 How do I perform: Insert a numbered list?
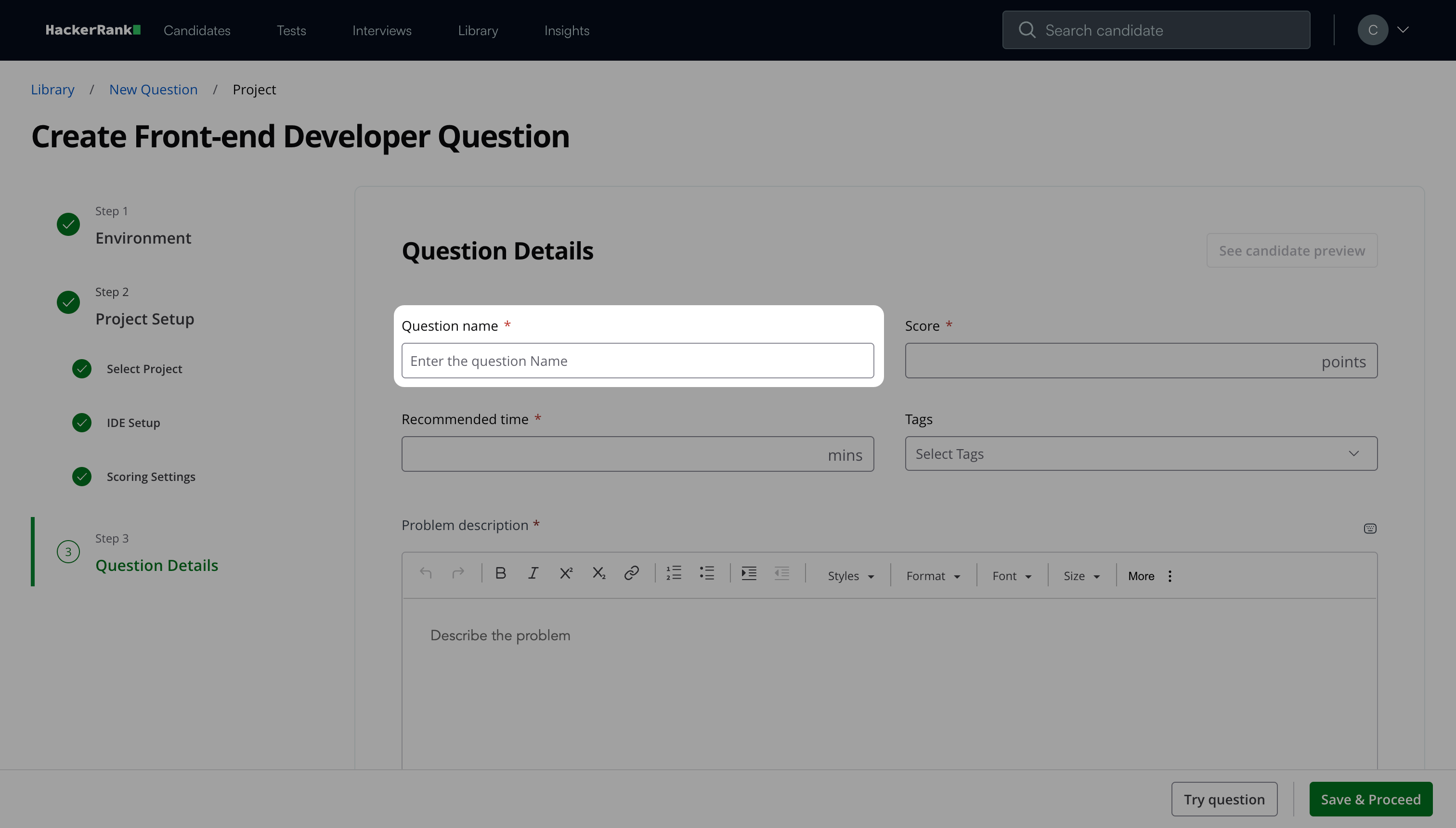click(674, 573)
